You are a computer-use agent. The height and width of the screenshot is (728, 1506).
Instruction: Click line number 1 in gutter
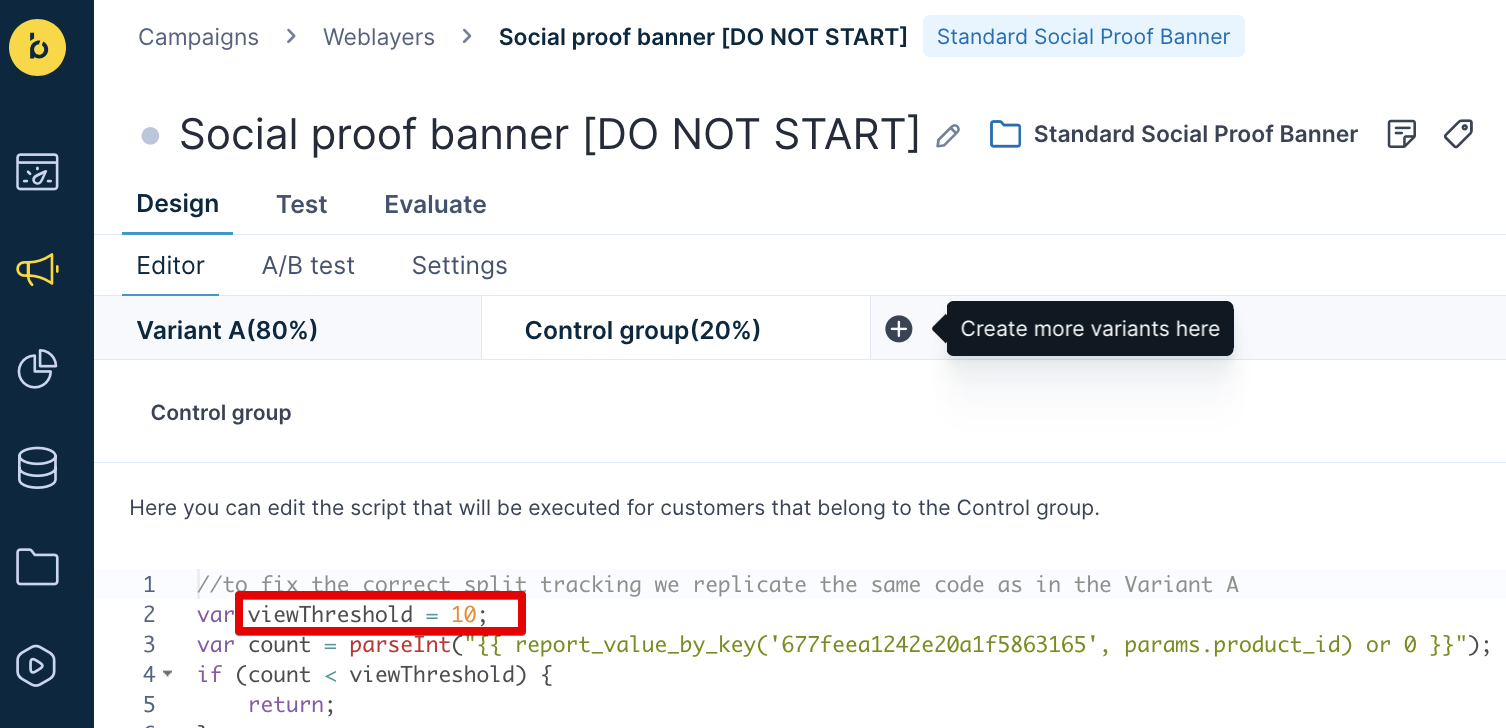tap(149, 584)
